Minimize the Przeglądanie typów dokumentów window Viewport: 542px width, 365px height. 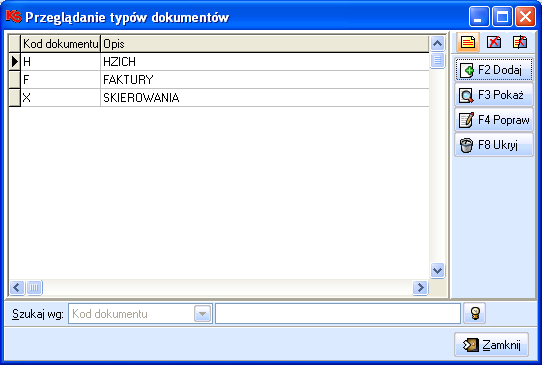click(479, 17)
